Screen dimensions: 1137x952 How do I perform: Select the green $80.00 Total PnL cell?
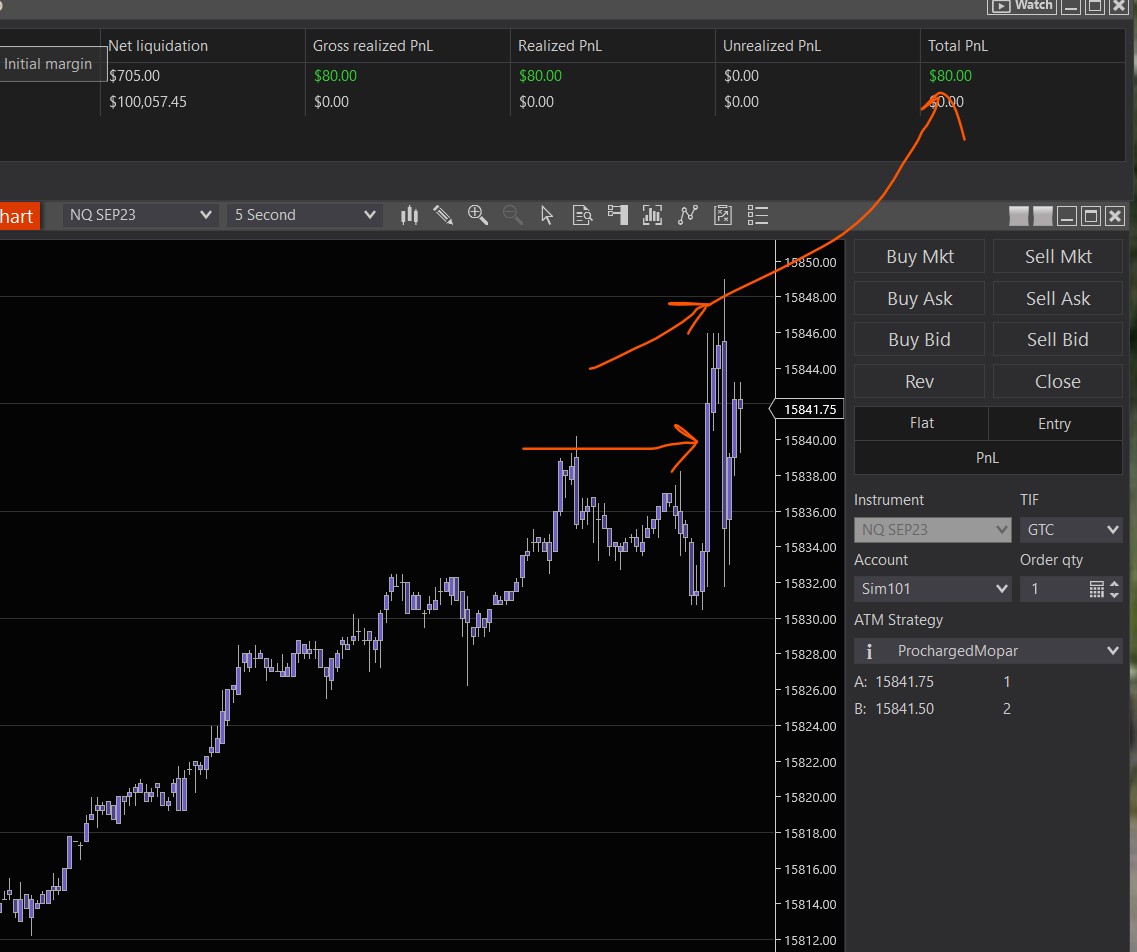coord(950,75)
